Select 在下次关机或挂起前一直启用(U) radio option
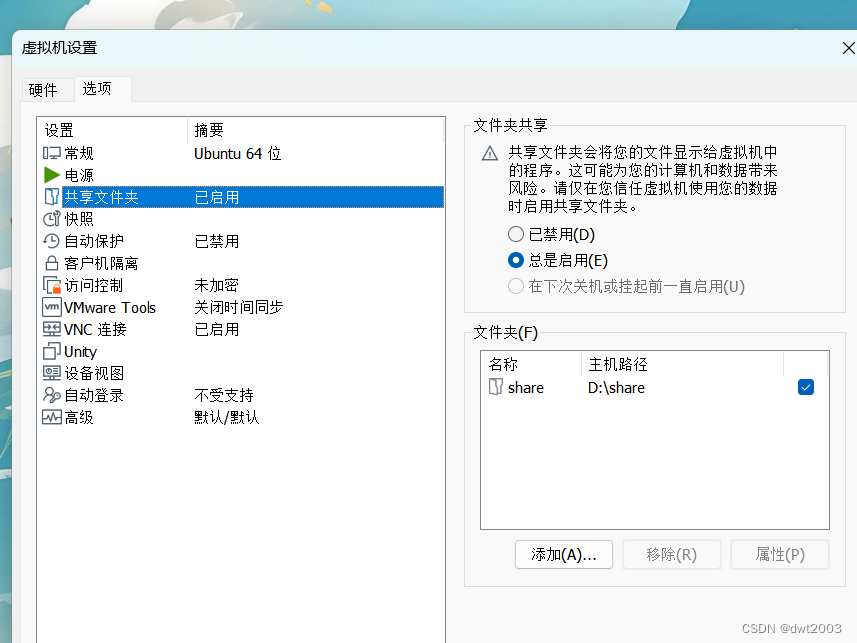Screen dimensions: 857x643 515,286
